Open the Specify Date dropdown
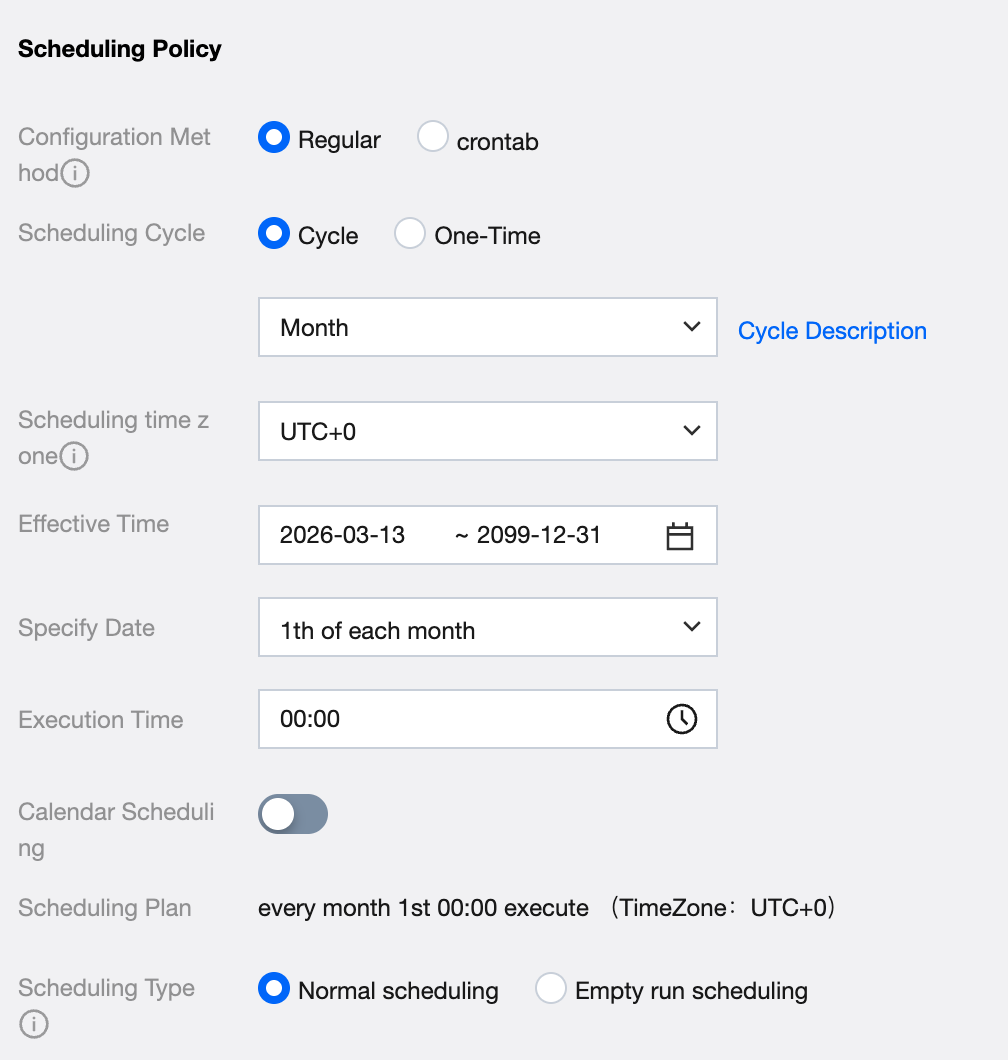1008x1060 pixels. pyautogui.click(x=487, y=628)
